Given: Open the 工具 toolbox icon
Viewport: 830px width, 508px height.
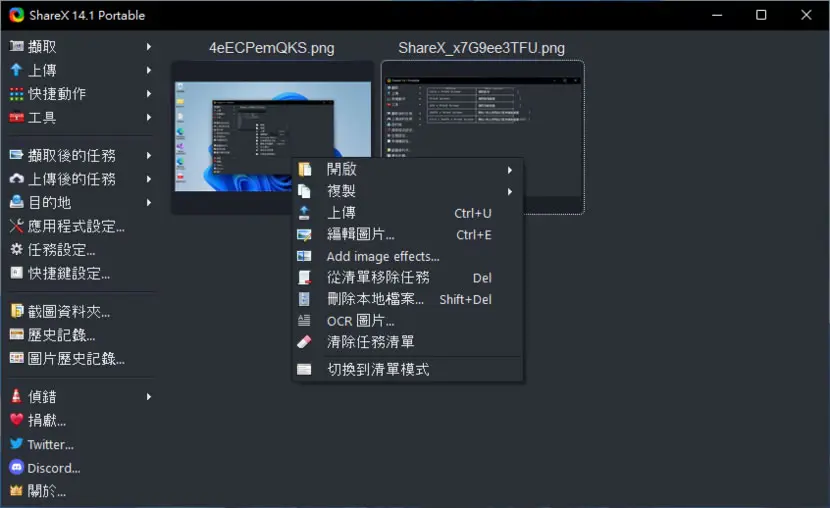Looking at the screenshot, I should tap(16, 117).
